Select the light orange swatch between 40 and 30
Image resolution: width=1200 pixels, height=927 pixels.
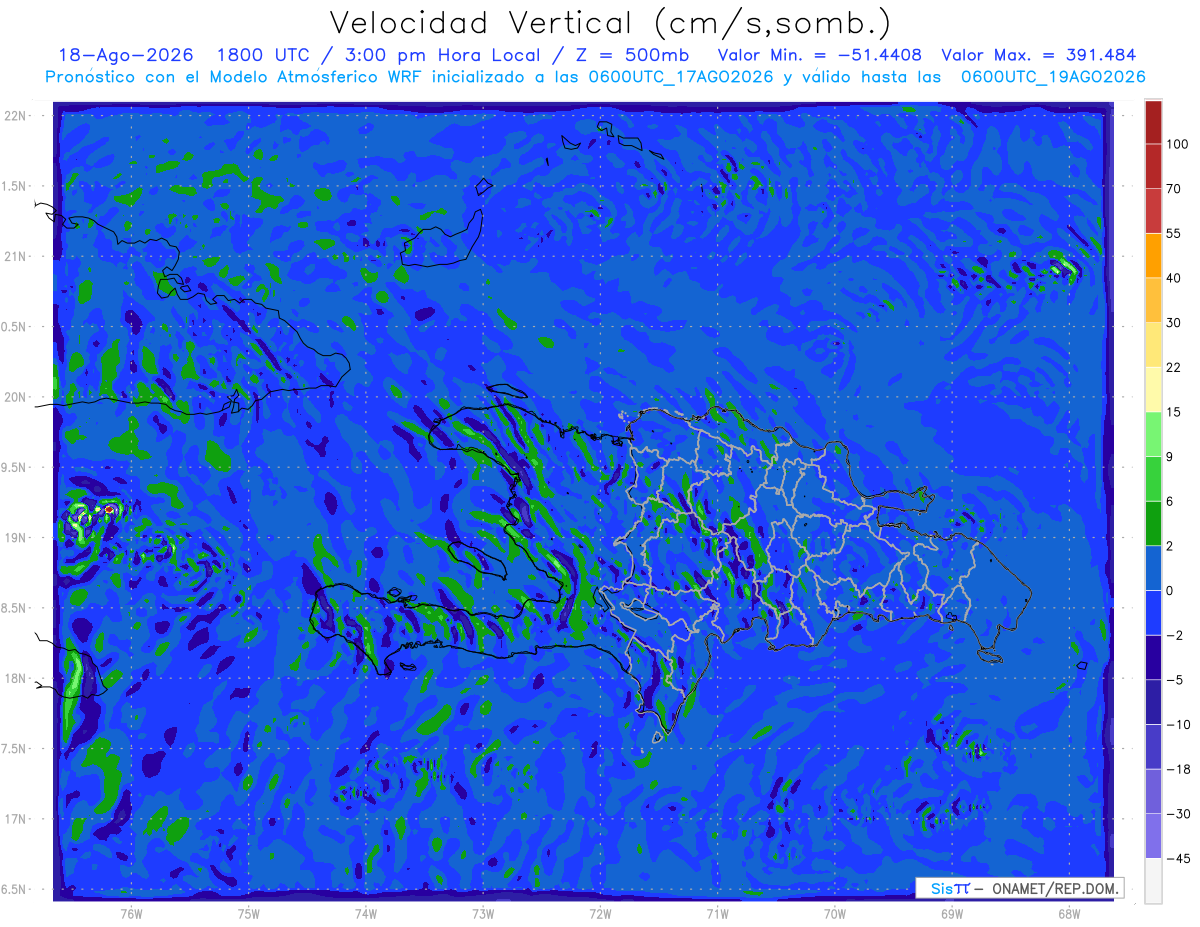(1153, 300)
